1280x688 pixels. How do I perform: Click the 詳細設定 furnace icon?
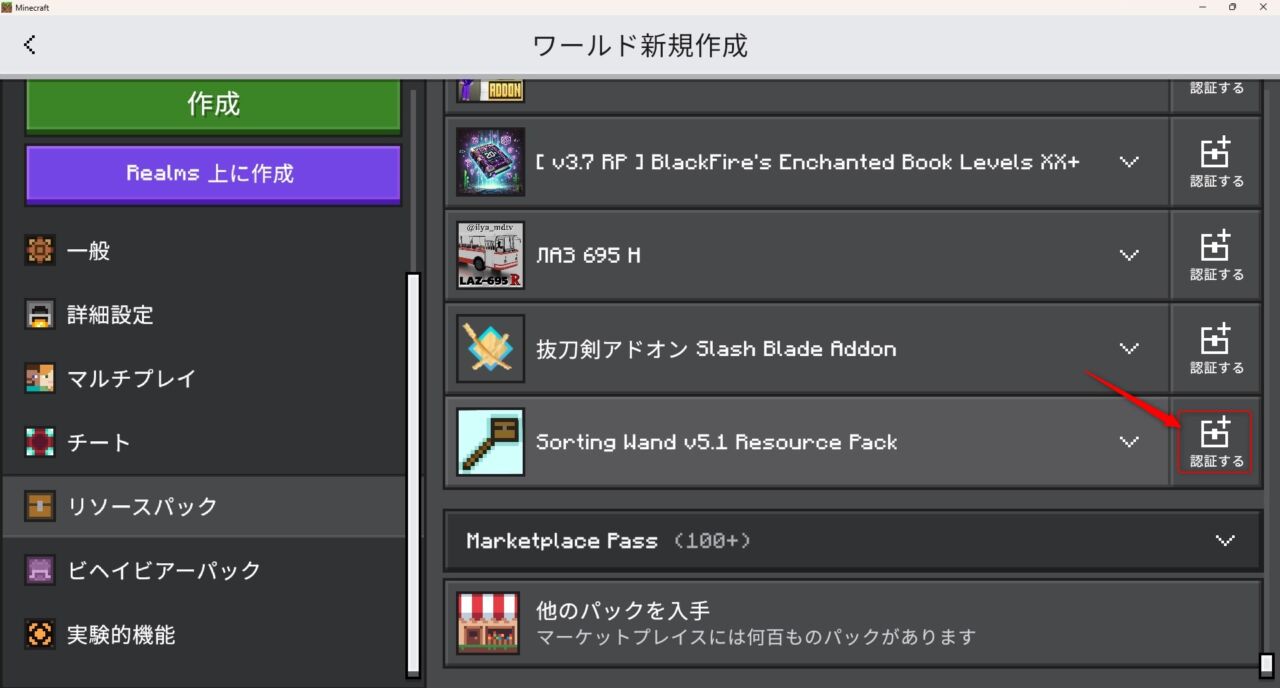(x=40, y=315)
